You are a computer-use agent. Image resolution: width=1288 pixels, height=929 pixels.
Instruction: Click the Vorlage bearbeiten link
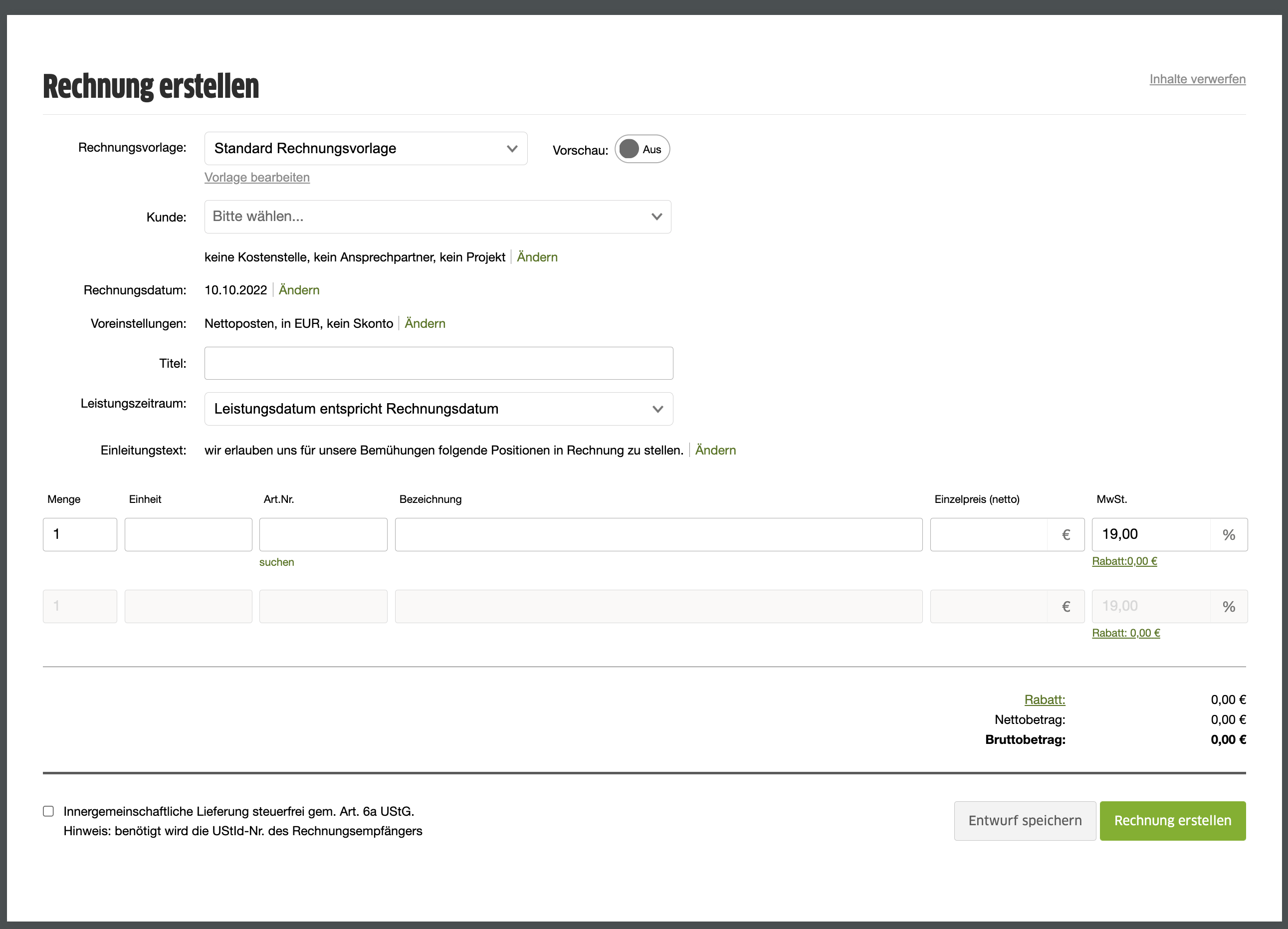point(257,177)
